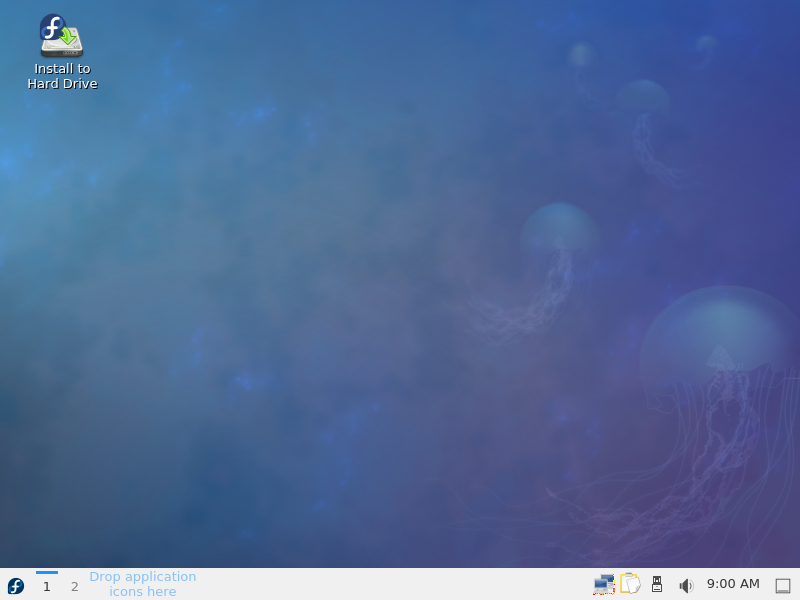The width and height of the screenshot is (800, 600).
Task: Open the network connections tray icon
Action: [603, 585]
